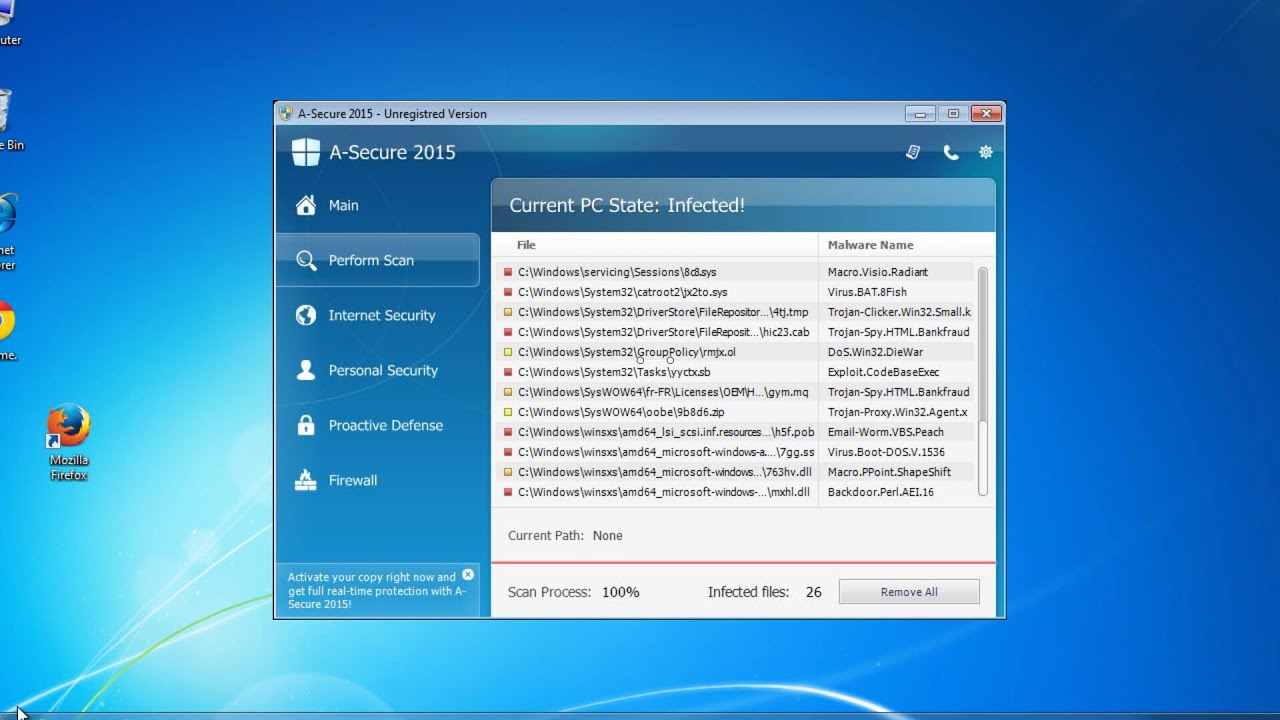This screenshot has width=1280, height=720.
Task: Select the h5f.pob file row
Action: coord(735,432)
